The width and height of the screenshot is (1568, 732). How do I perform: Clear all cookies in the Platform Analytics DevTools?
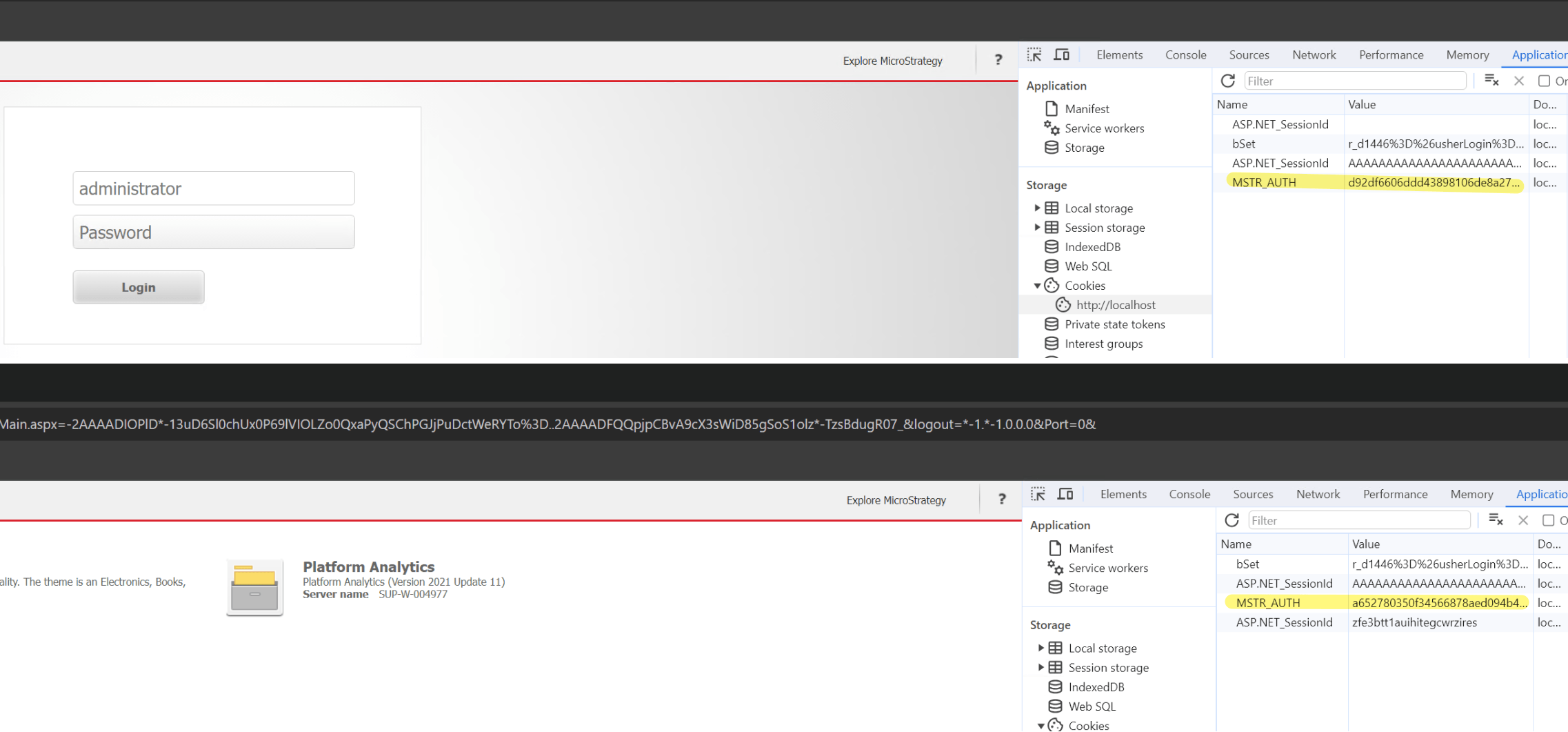(1495, 520)
